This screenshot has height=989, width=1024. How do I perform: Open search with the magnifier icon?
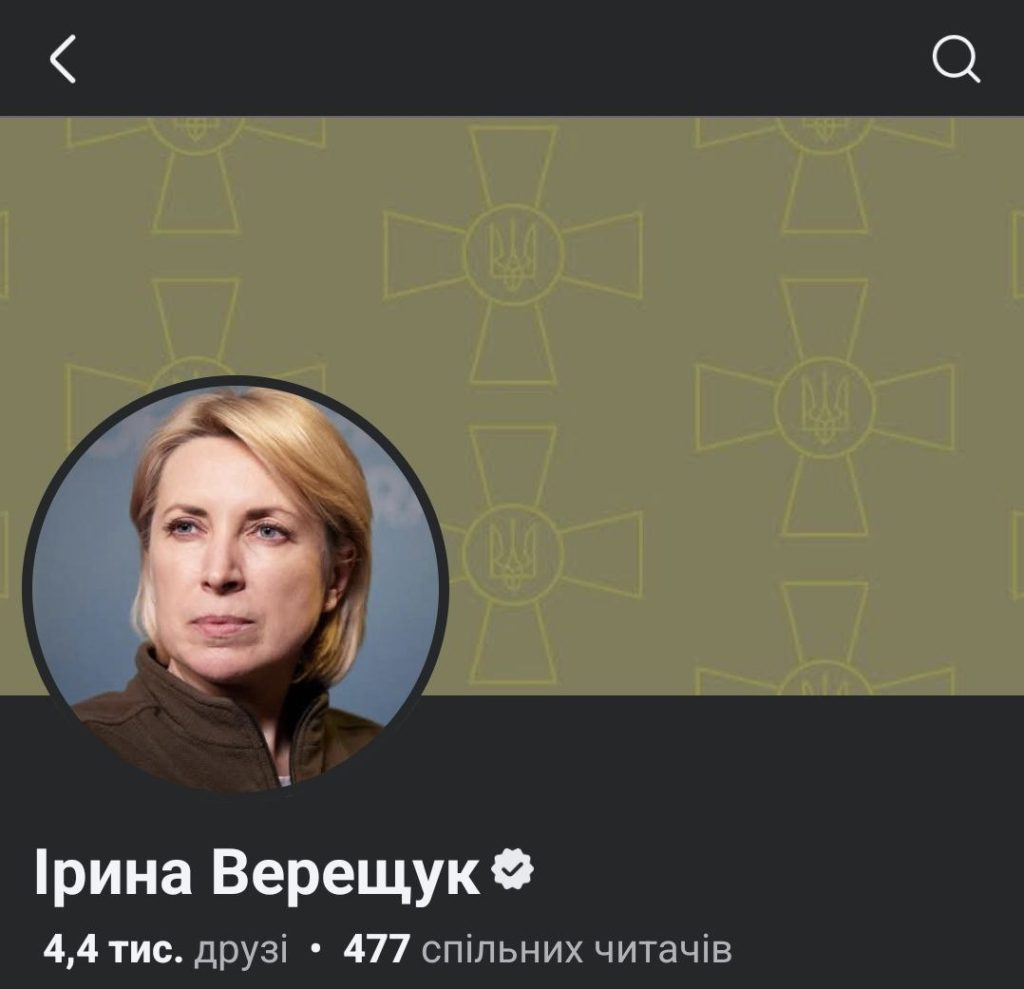click(x=956, y=59)
